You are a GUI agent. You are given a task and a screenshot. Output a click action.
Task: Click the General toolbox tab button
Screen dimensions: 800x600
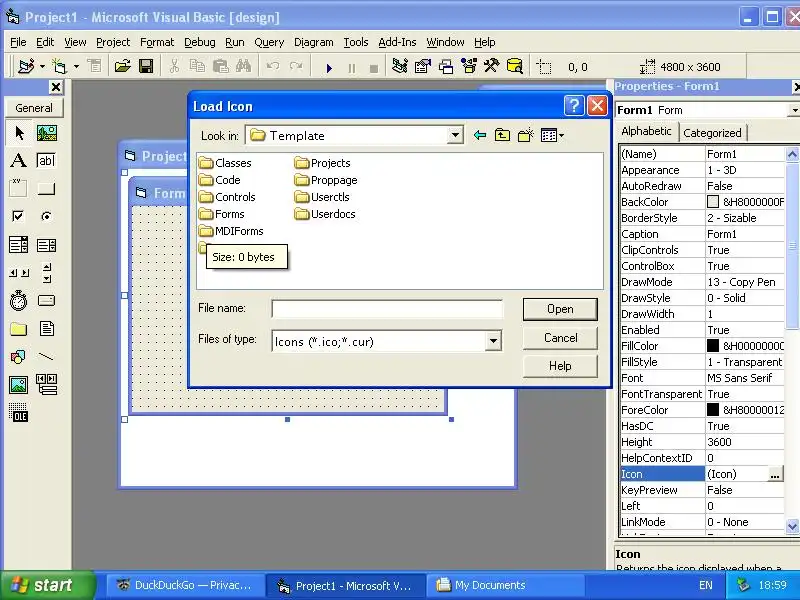34,108
